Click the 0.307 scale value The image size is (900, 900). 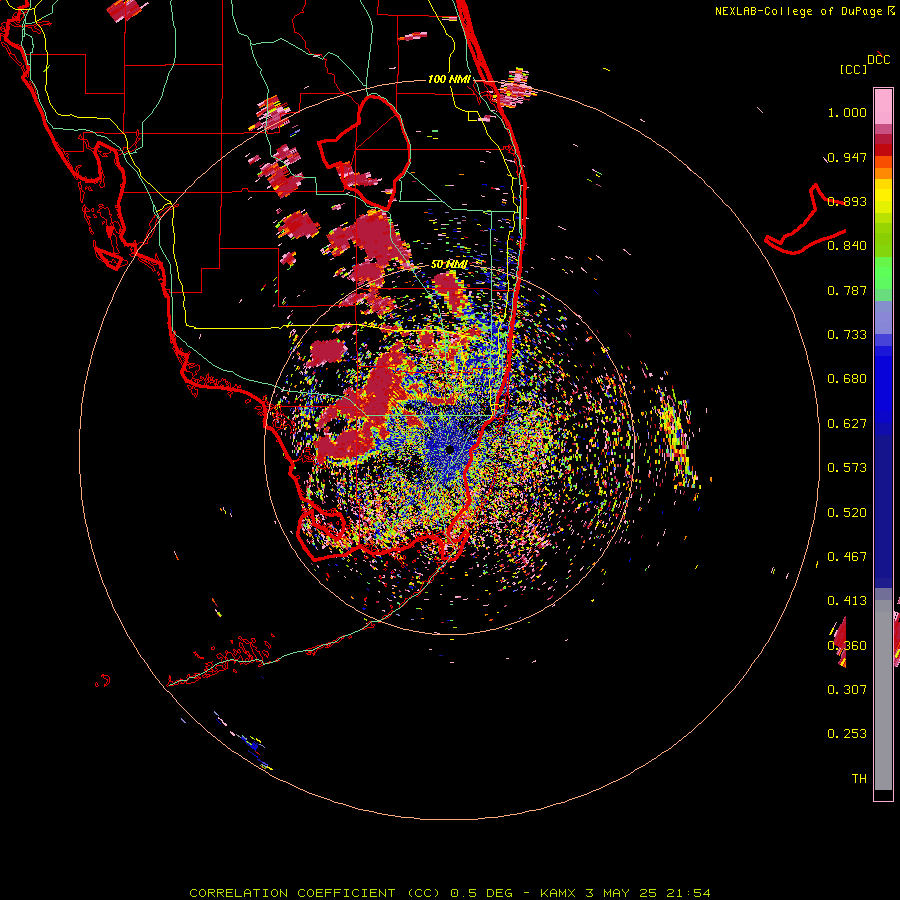847,690
